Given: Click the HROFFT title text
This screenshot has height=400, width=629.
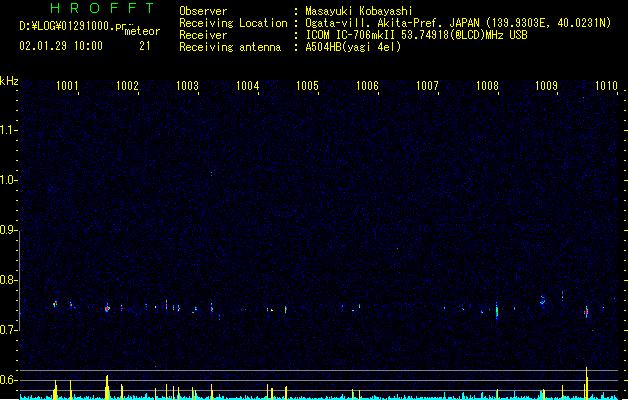Looking at the screenshot, I should (x=102, y=8).
